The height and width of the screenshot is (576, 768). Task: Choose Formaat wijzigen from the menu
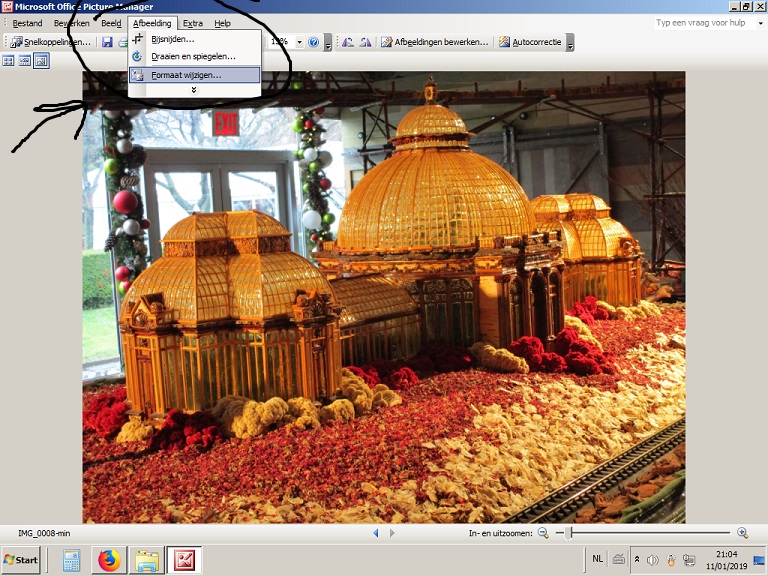point(186,74)
